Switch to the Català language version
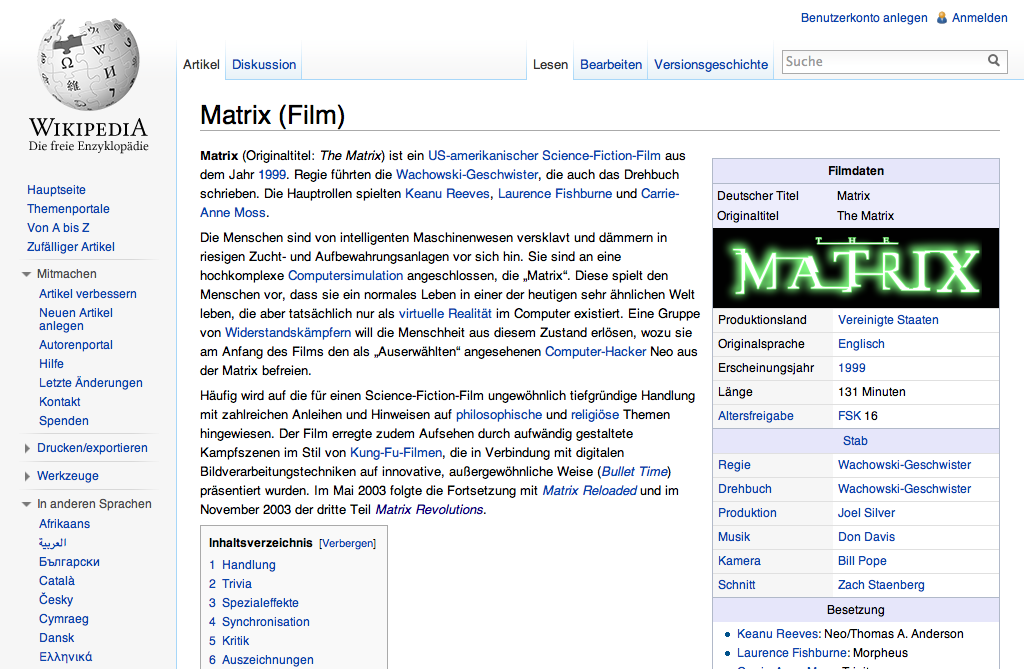 (57, 581)
